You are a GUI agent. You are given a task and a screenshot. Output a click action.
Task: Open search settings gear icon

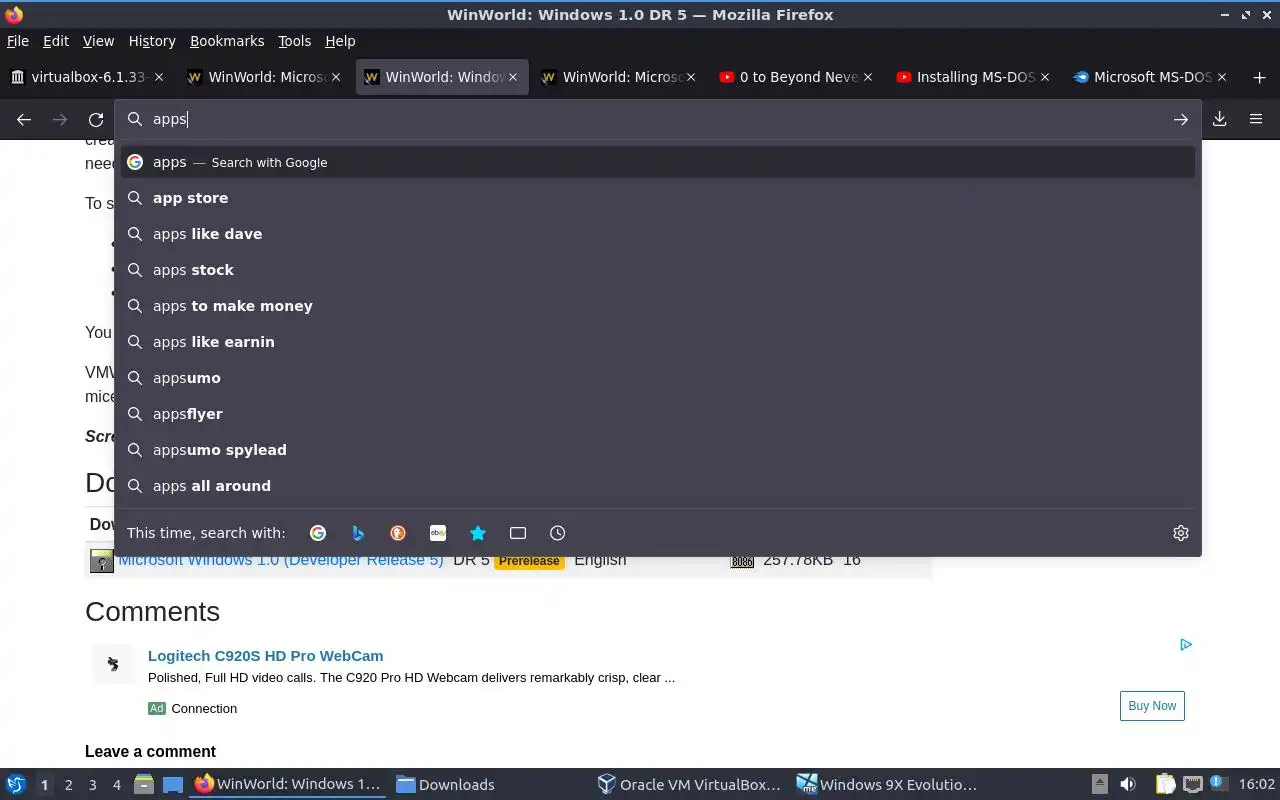[x=1181, y=533]
